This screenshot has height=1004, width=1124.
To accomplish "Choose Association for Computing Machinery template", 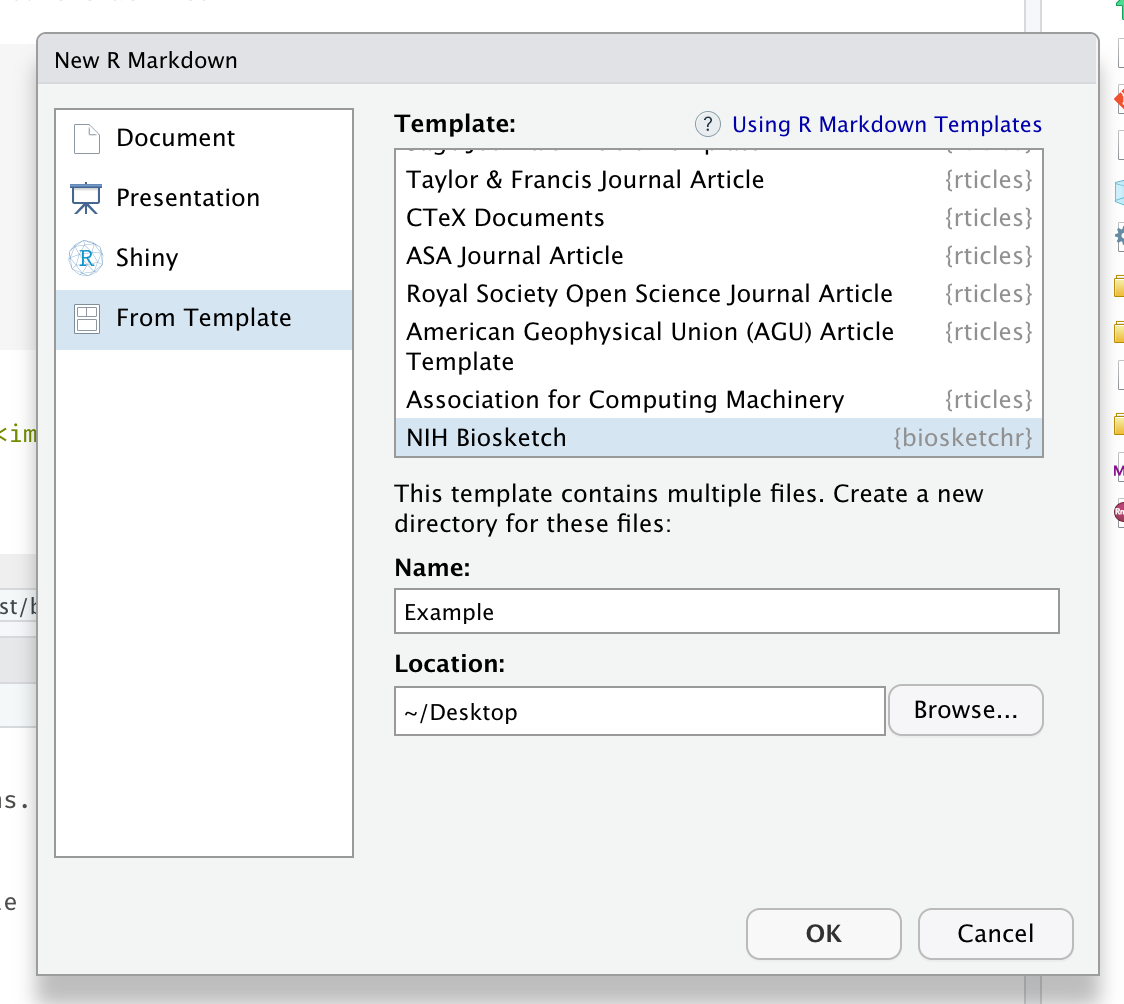I will [719, 400].
